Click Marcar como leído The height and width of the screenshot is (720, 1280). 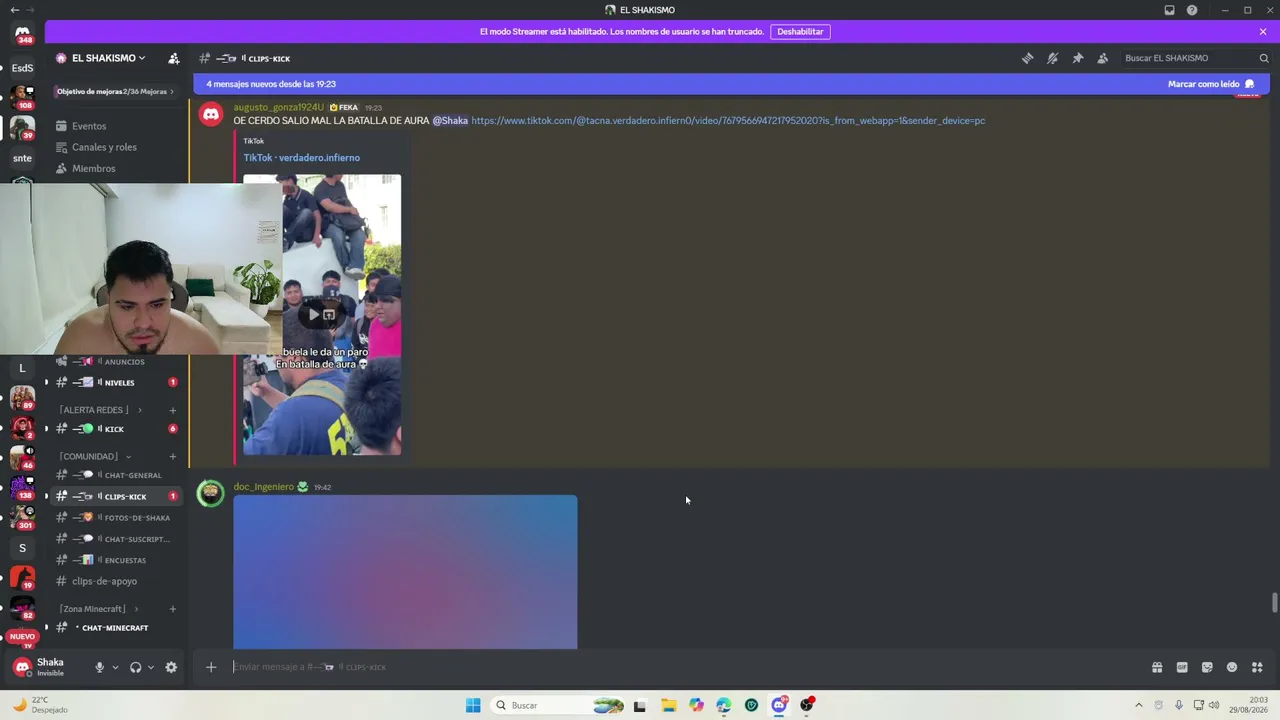click(x=1211, y=84)
